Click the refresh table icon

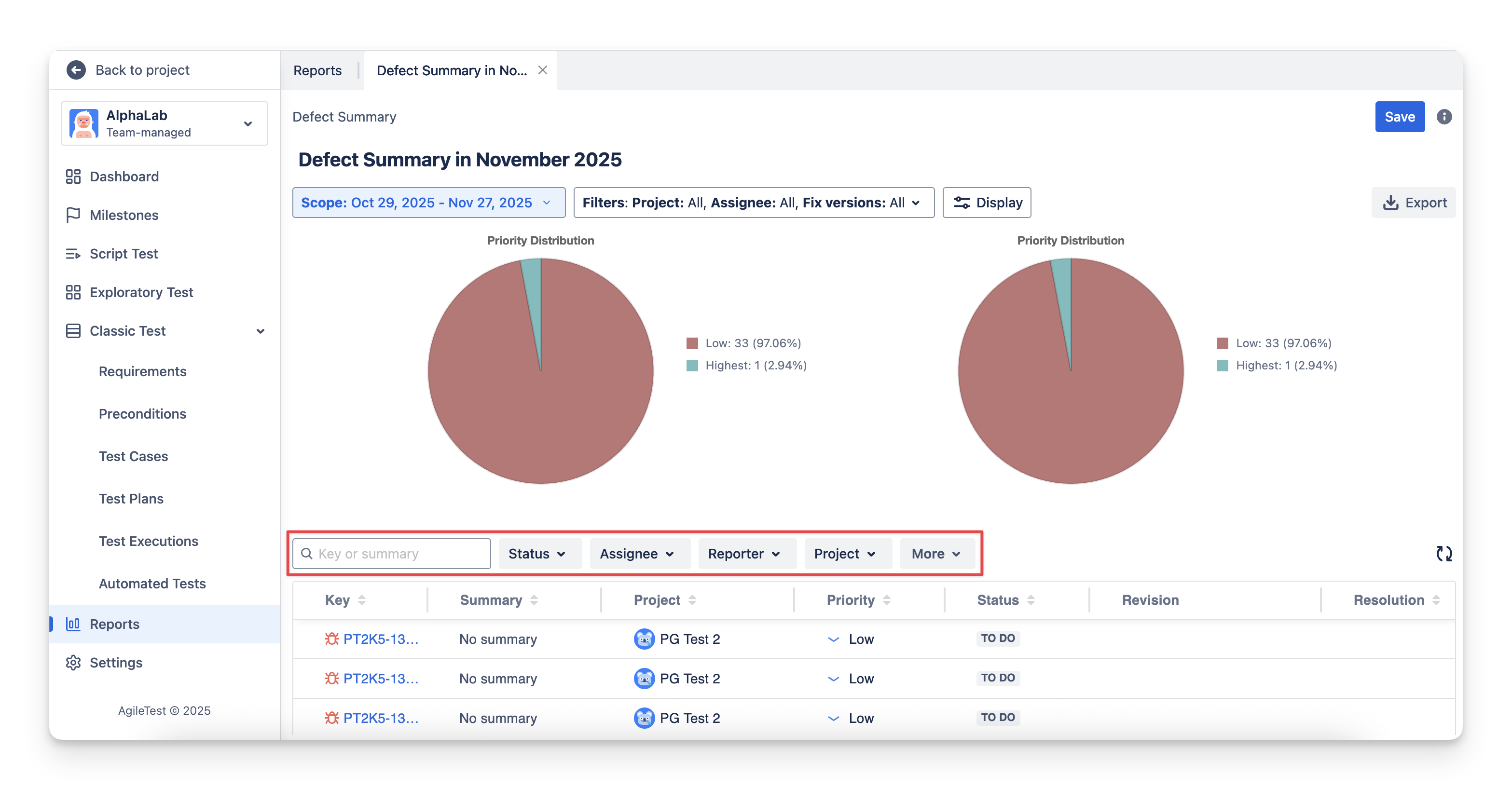[x=1444, y=553]
